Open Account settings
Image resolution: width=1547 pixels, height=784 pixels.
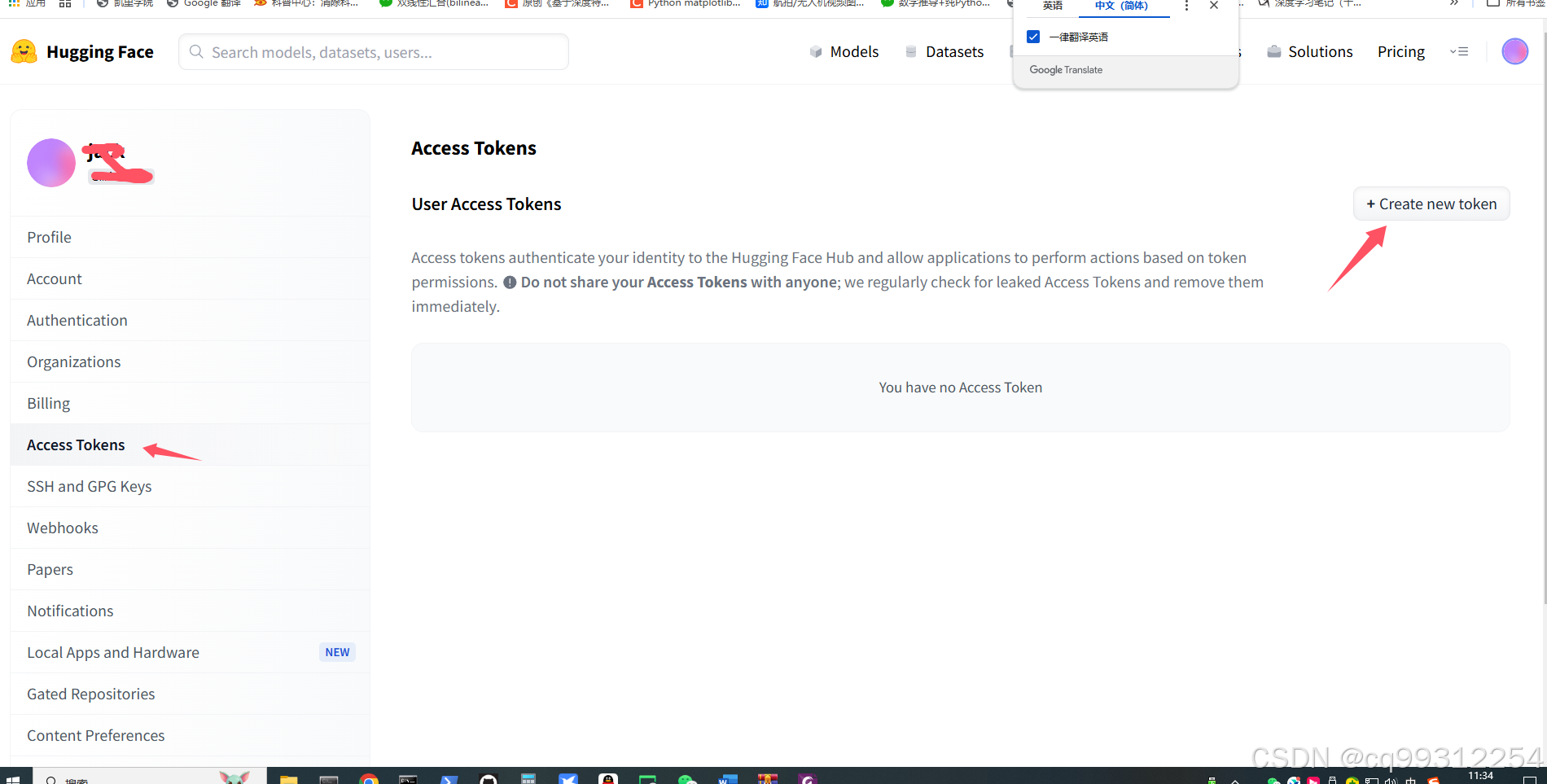click(190, 278)
